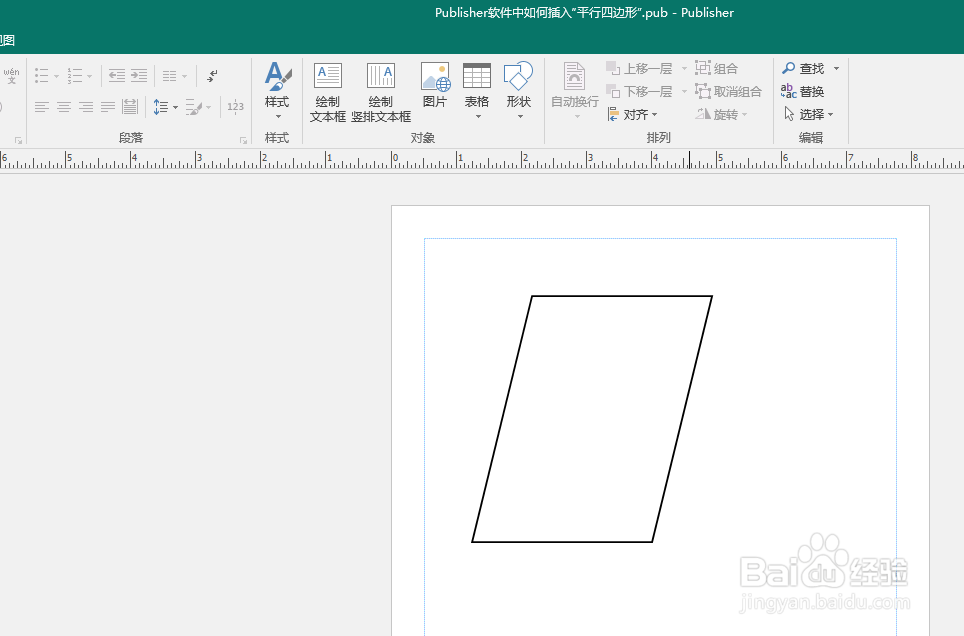Click the bullet list icon

click(41, 76)
